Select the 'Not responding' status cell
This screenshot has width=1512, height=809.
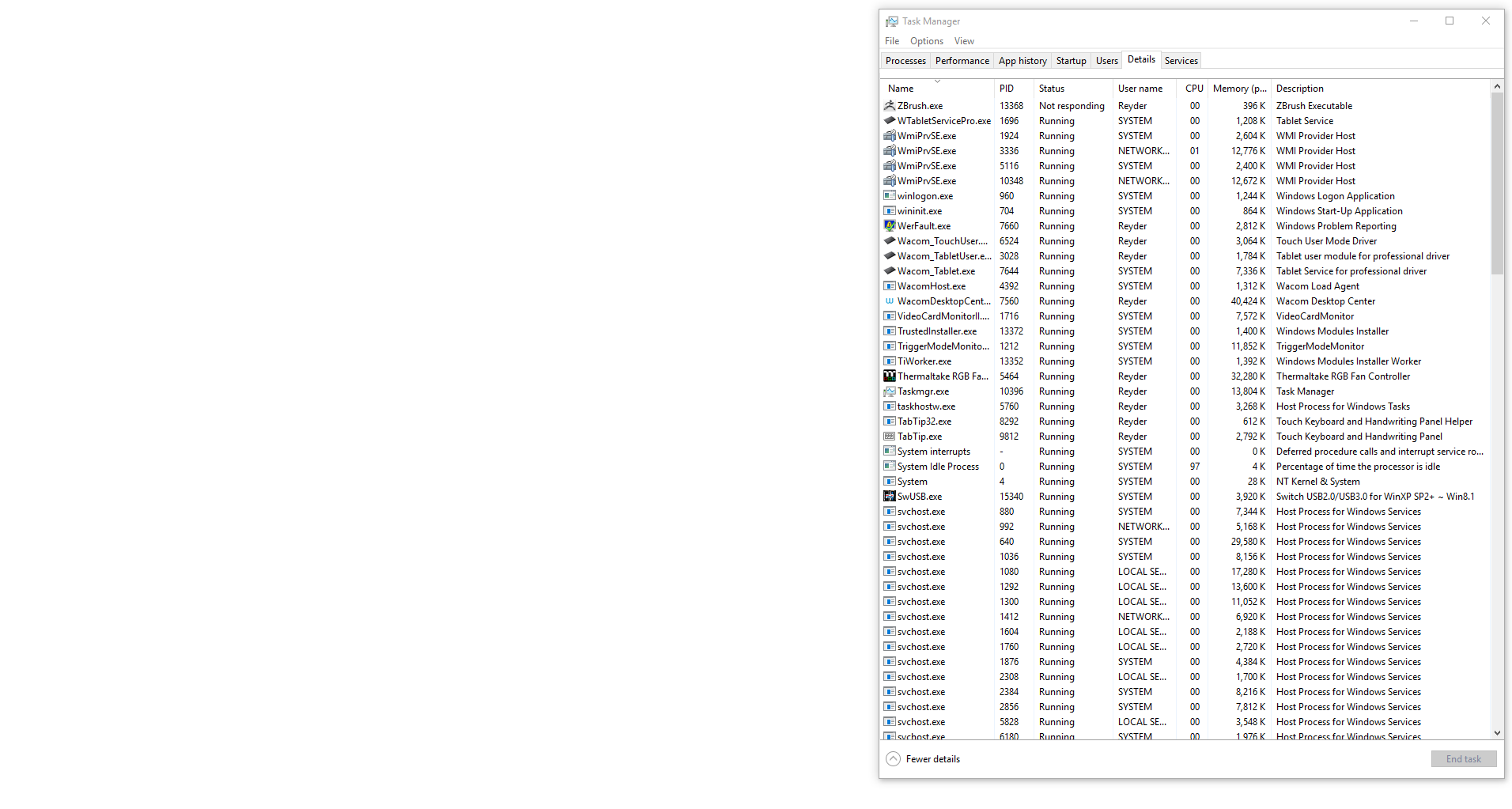[x=1072, y=106]
